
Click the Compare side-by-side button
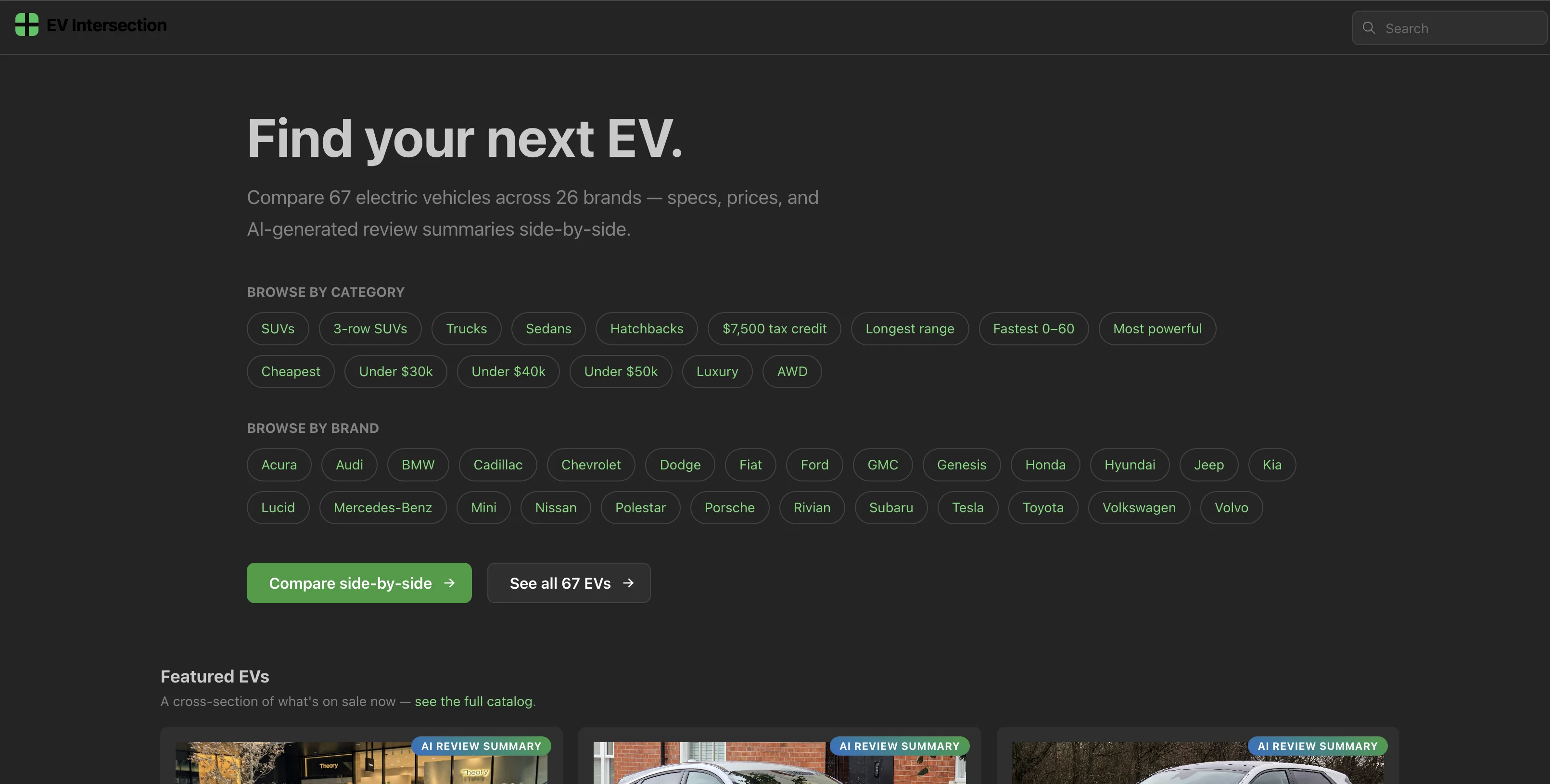click(x=359, y=582)
